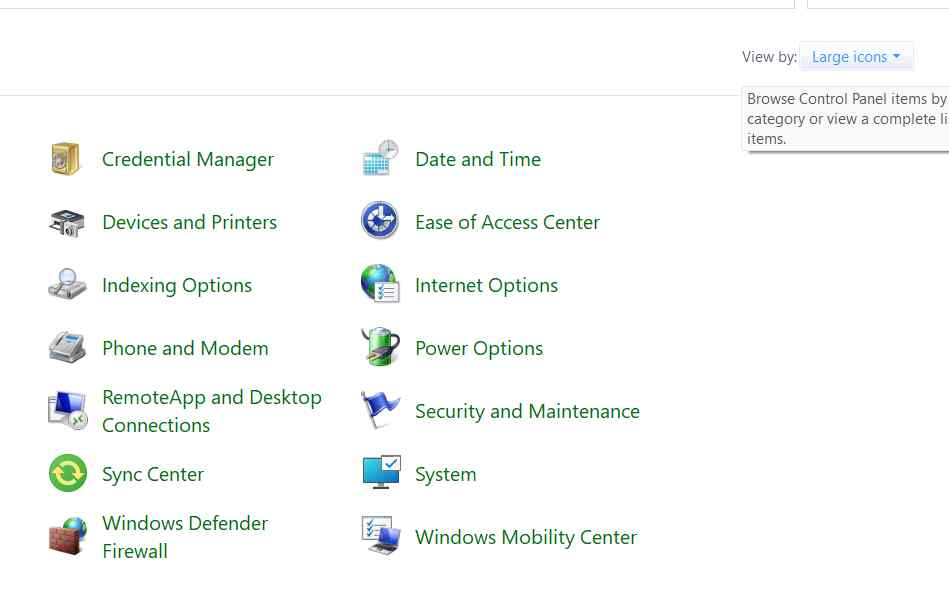
Task: Open RemoteApp and Desktop Connections link
Action: click(212, 411)
